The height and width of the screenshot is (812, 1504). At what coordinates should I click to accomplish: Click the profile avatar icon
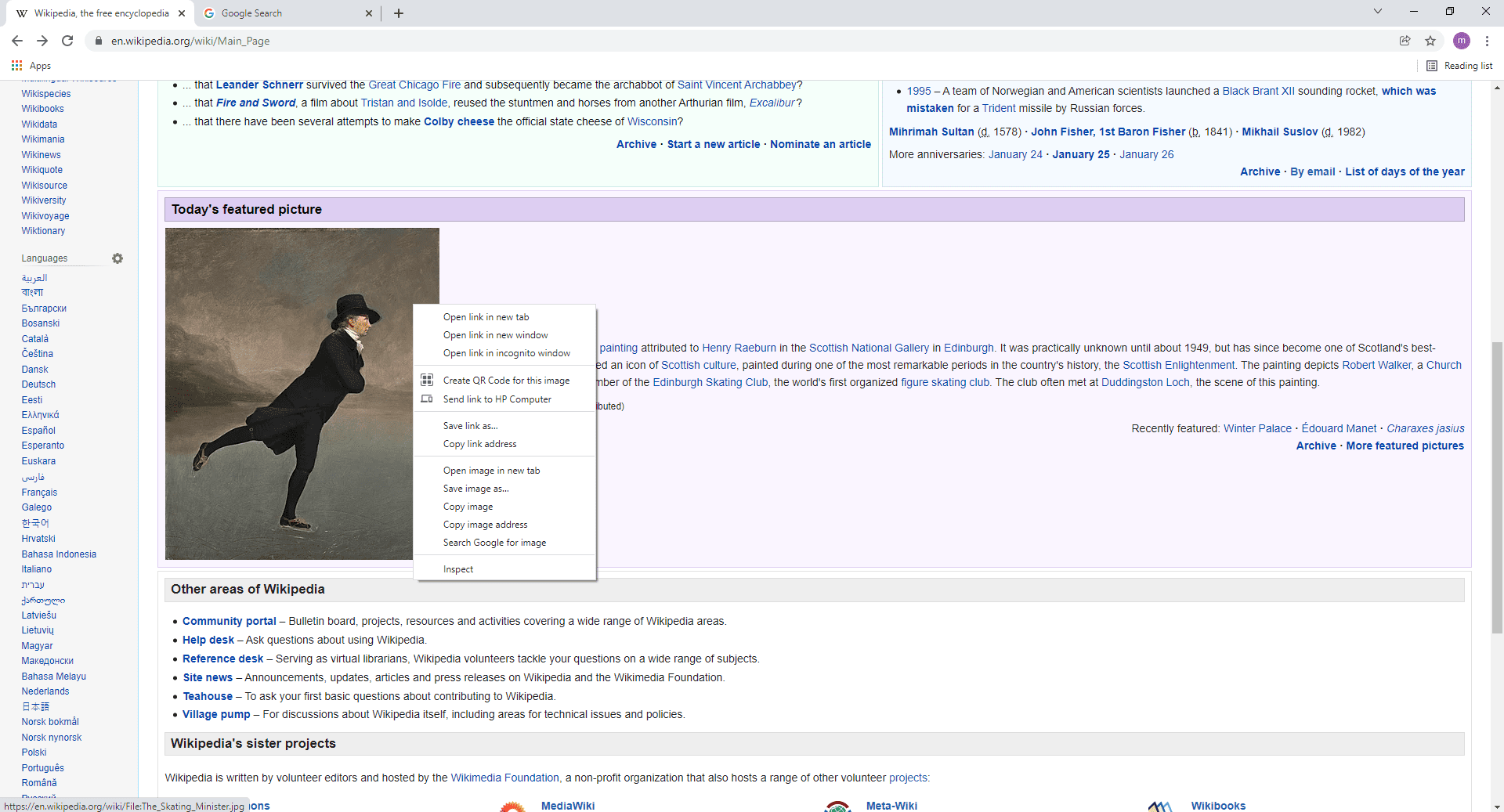[x=1461, y=41]
